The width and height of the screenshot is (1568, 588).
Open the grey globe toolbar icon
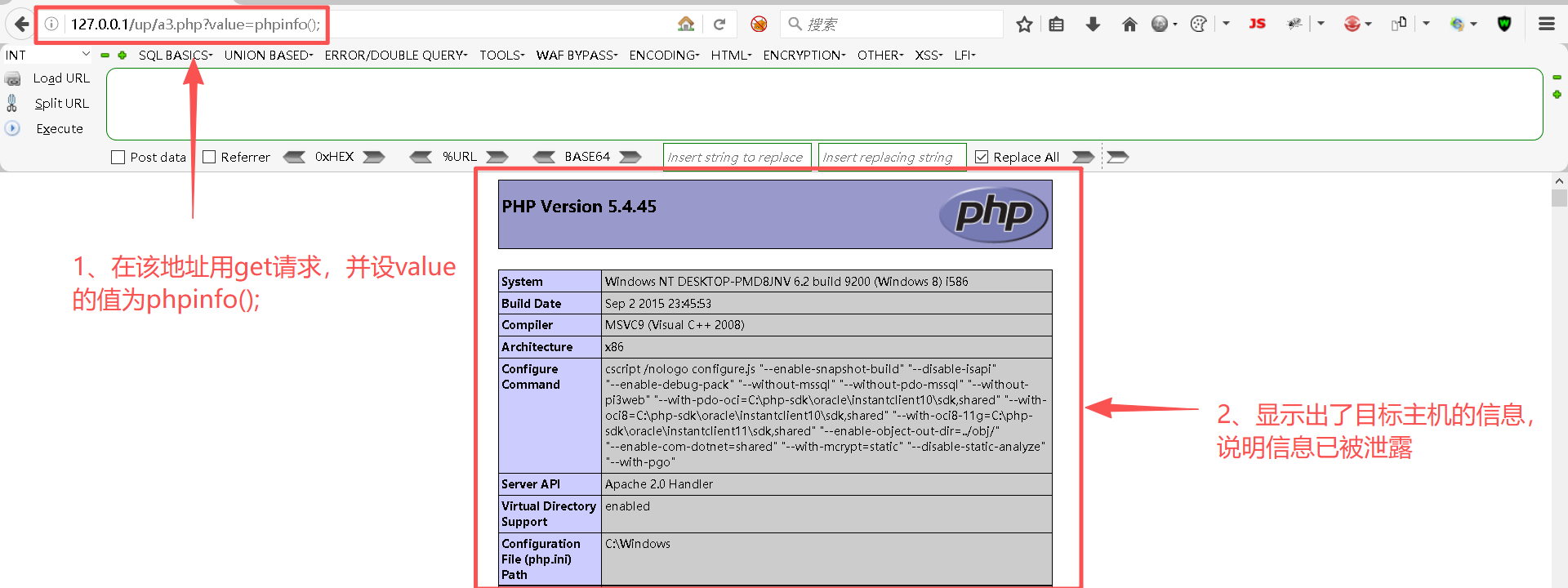click(1160, 24)
